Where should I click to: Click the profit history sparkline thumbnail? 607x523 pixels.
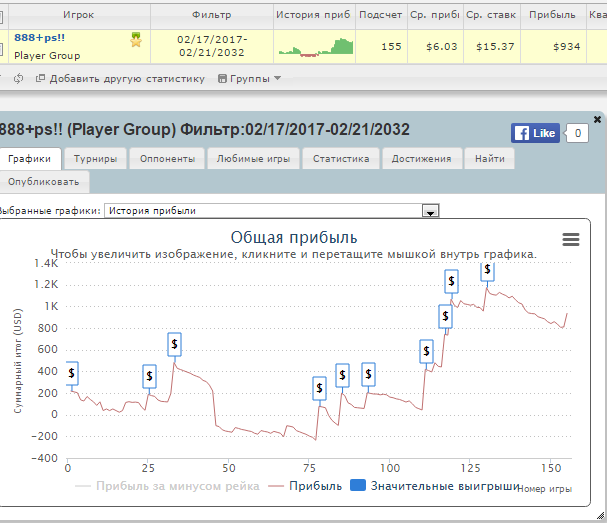tap(316, 47)
